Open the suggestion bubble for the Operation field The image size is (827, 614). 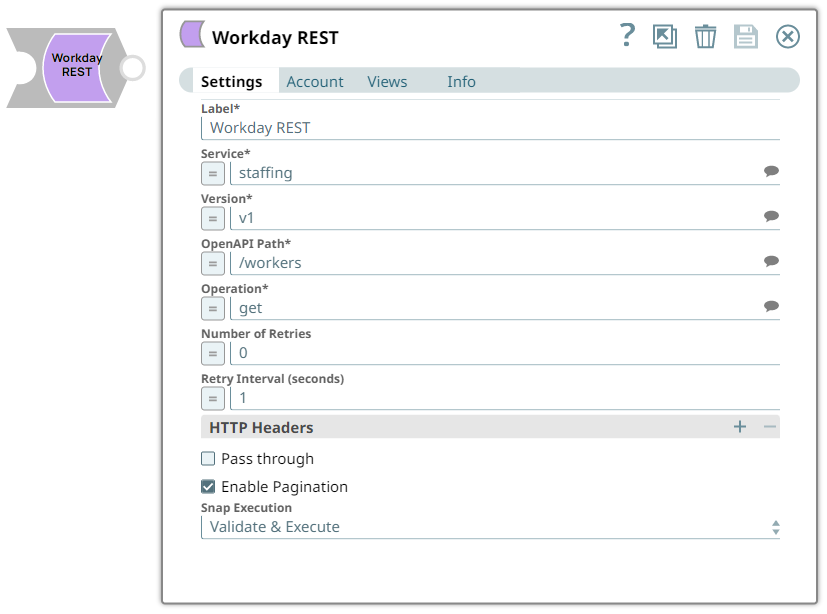click(771, 306)
